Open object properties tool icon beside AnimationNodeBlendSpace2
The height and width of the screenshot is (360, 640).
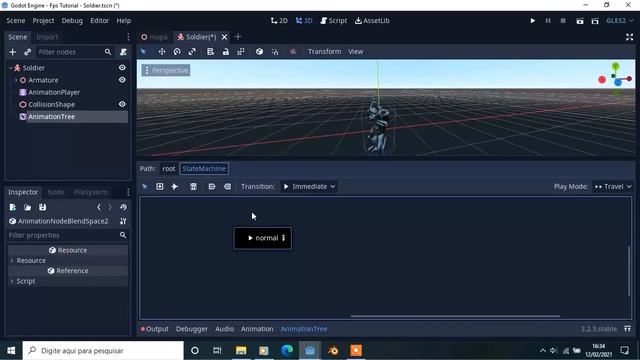click(x=123, y=221)
